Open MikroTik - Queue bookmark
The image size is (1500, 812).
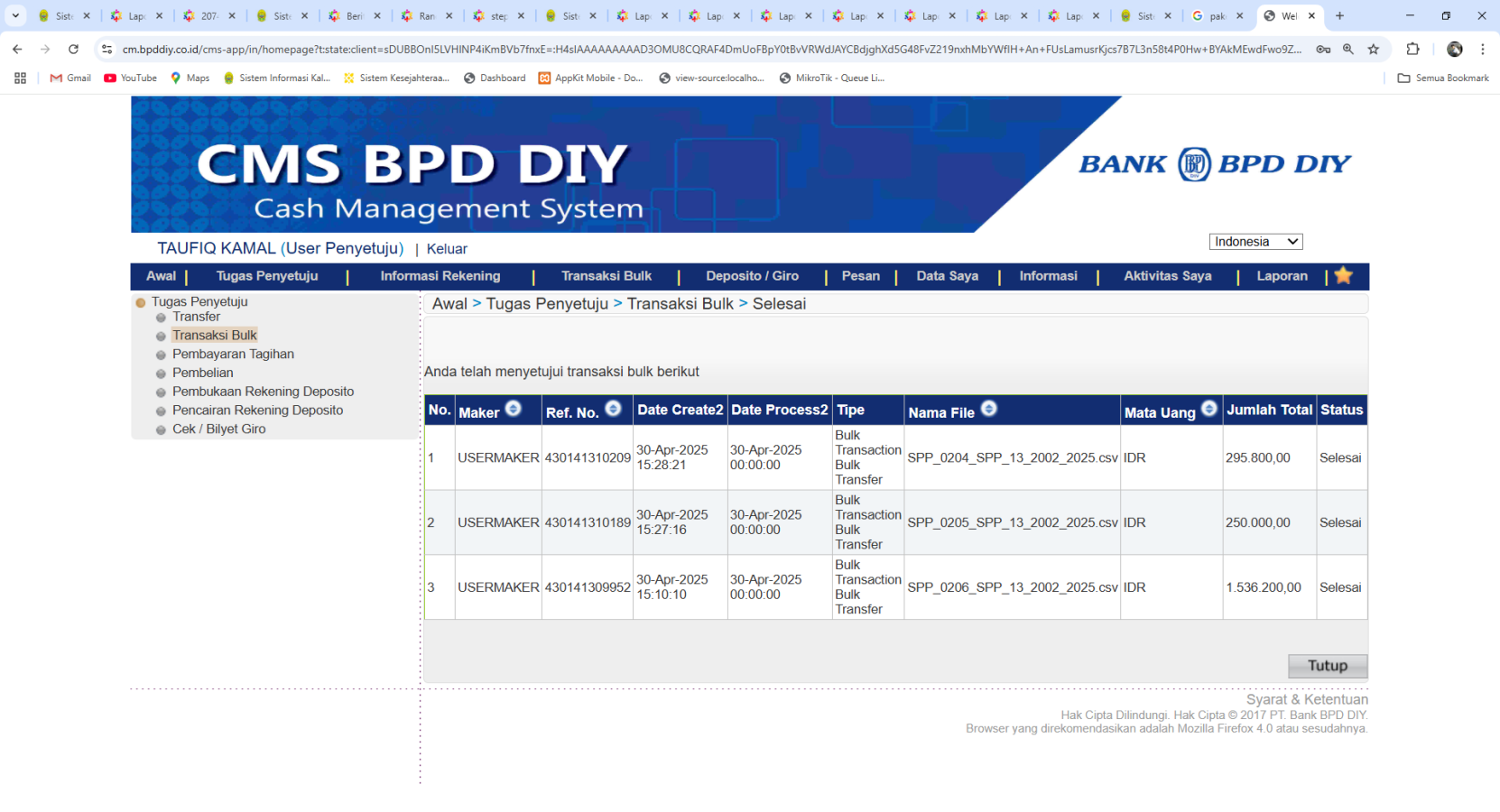point(831,78)
